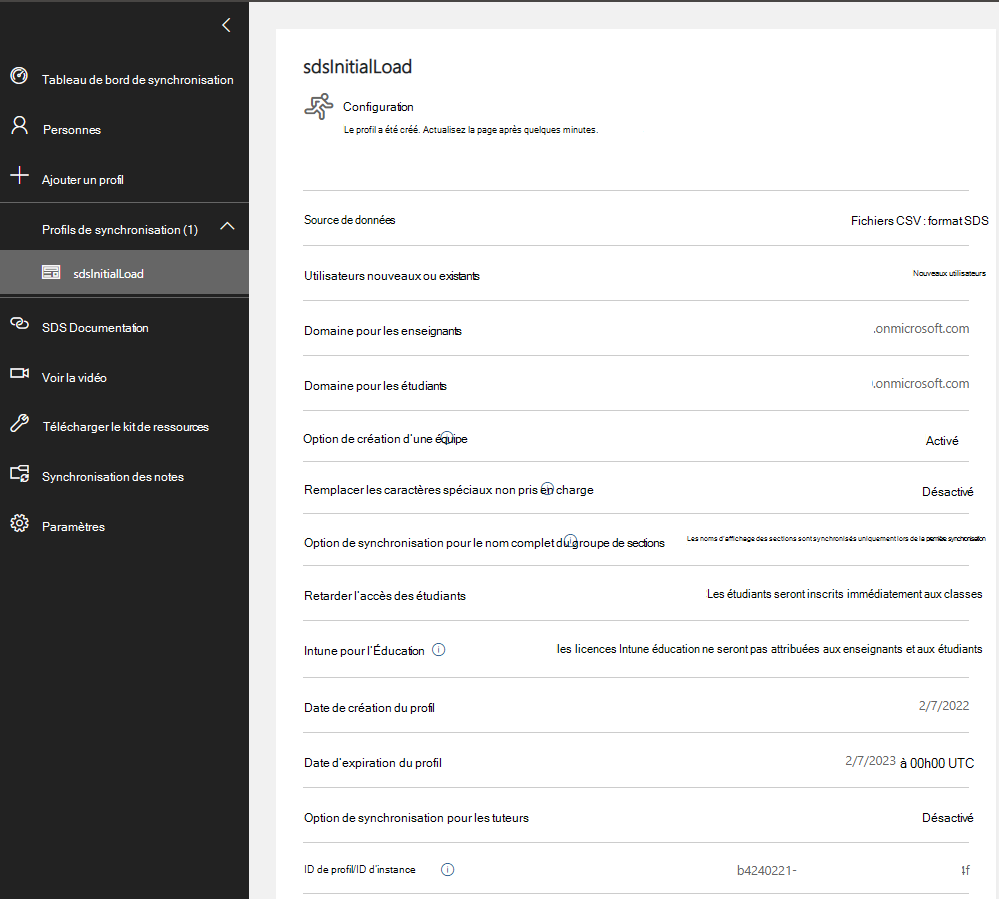Click info icon beside ID de profil
The height and width of the screenshot is (899, 999).
(447, 870)
